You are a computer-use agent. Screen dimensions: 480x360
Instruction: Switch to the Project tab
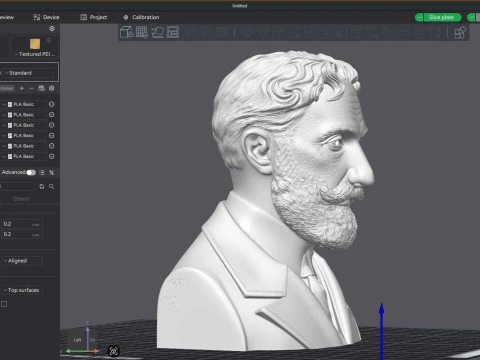[94, 17]
